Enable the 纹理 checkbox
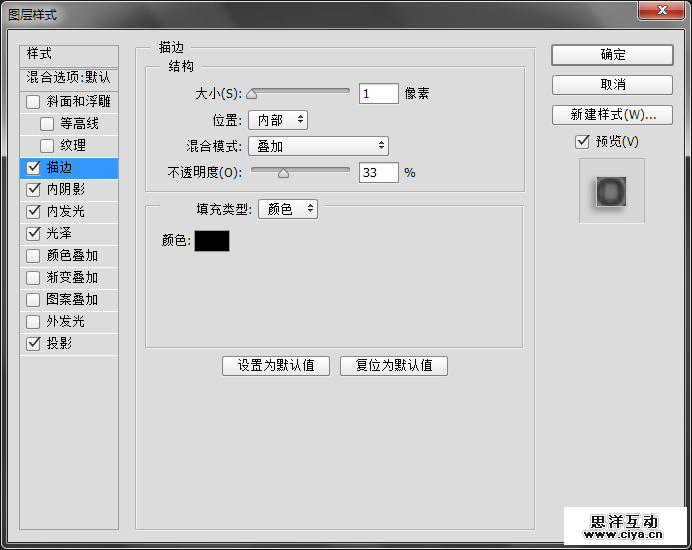The height and width of the screenshot is (550, 692). tap(47, 146)
